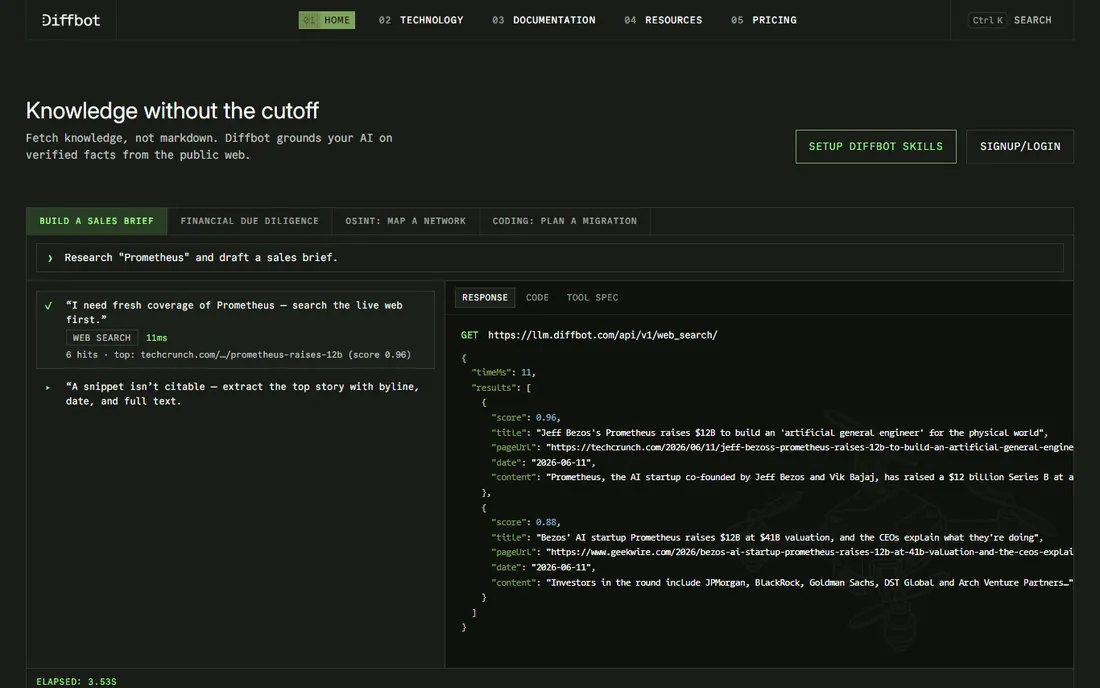
Task: Open the Home nav item
Action: point(327,20)
